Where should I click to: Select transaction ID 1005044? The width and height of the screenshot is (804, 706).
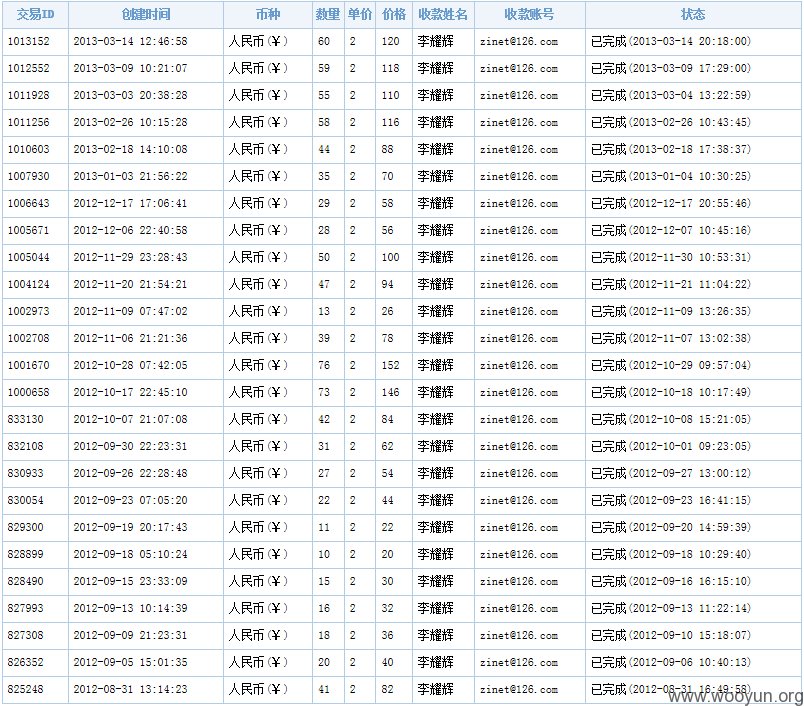(29, 257)
